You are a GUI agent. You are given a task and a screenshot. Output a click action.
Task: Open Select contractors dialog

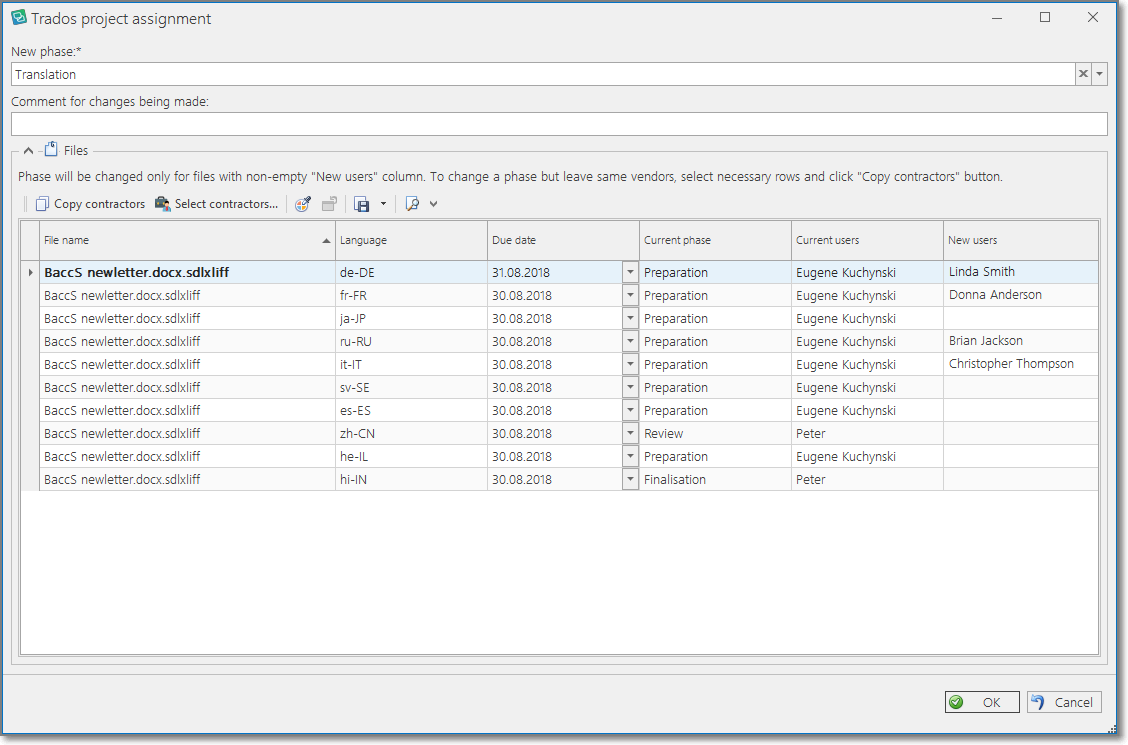point(217,204)
